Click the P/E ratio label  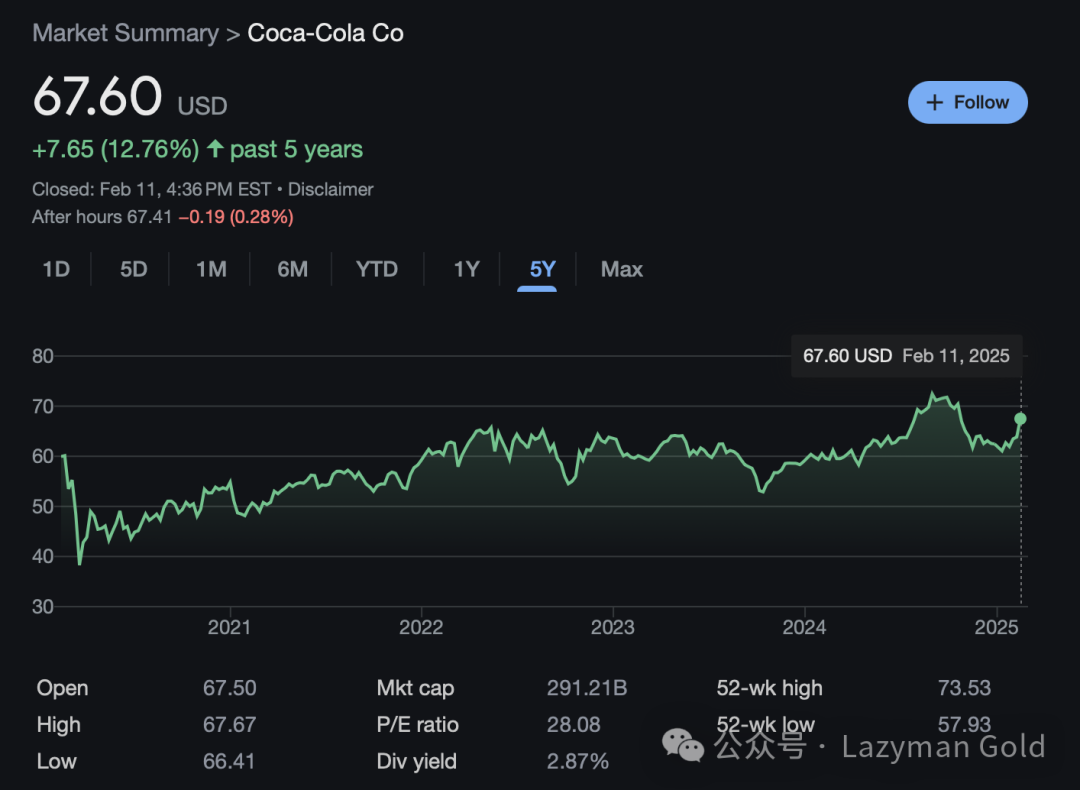417,725
